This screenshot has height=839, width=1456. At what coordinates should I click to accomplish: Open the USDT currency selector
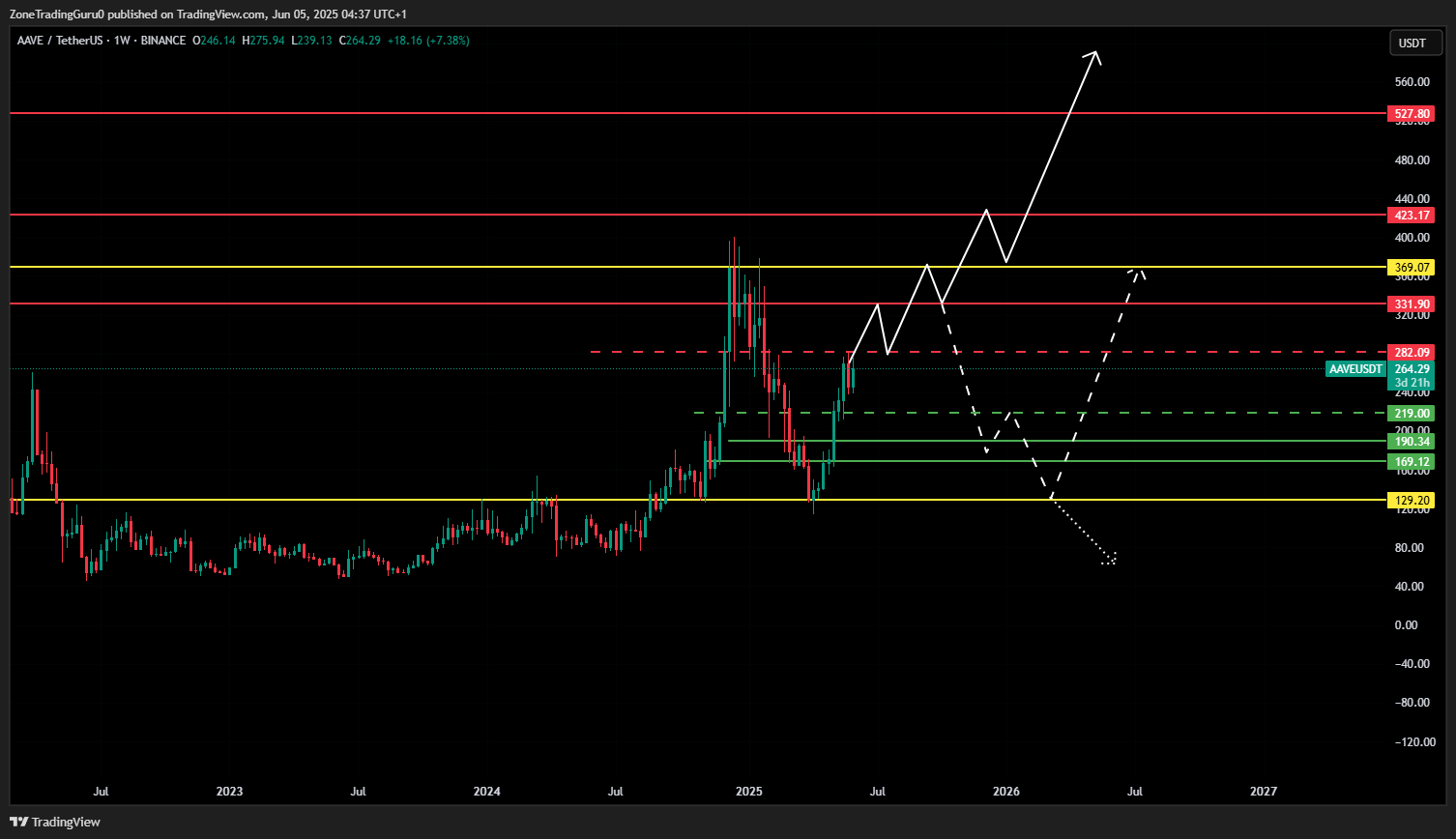(x=1413, y=43)
